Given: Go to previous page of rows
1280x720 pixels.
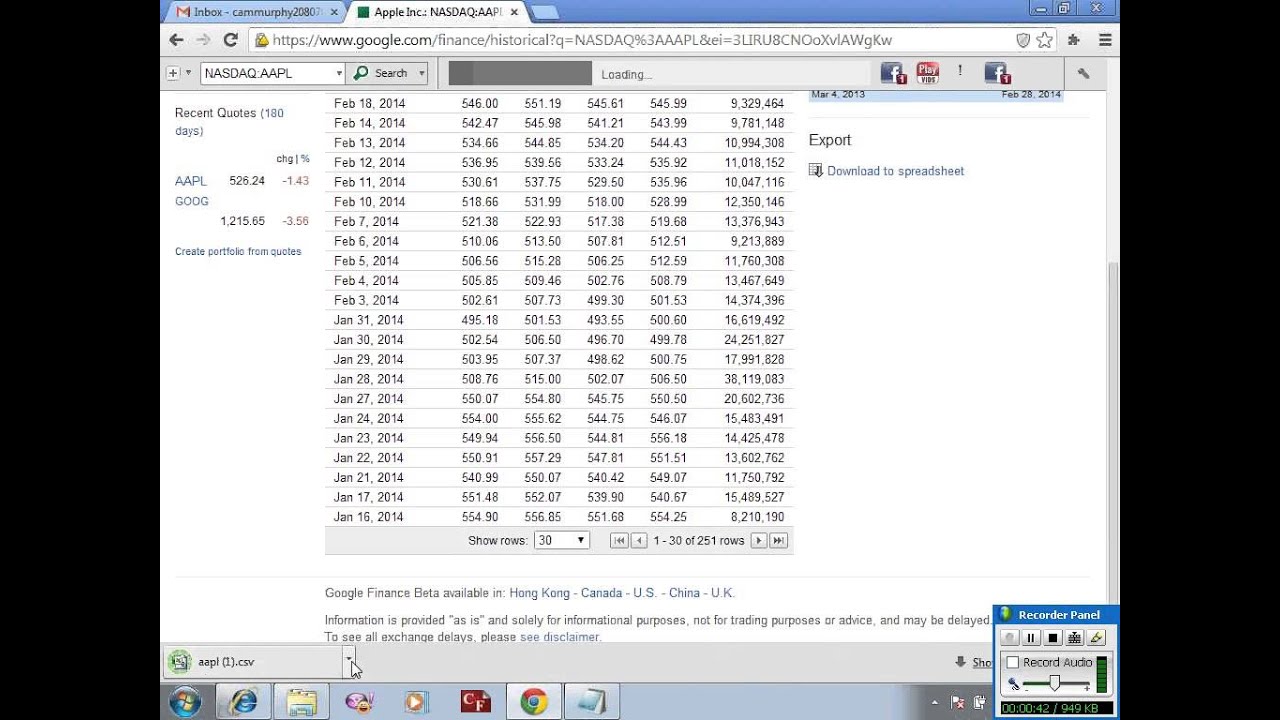Looking at the screenshot, I should pyautogui.click(x=639, y=540).
